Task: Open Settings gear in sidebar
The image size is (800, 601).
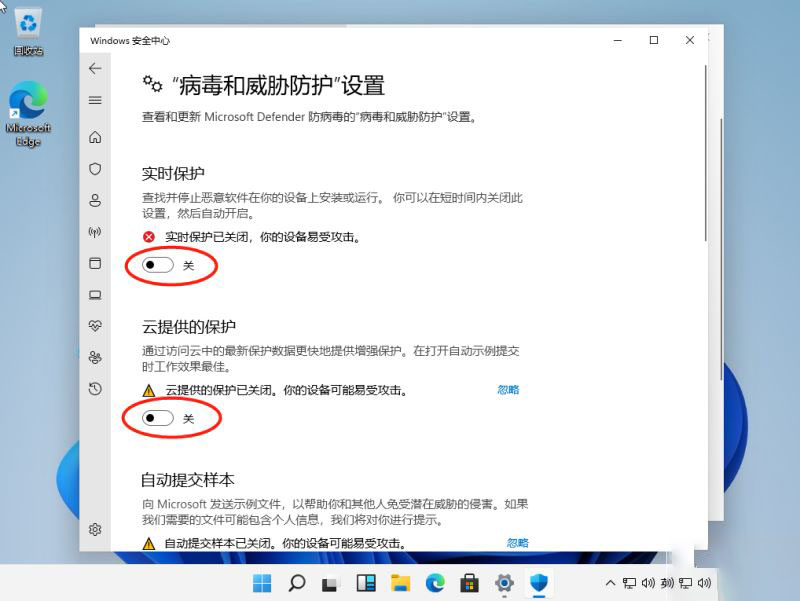Action: click(x=95, y=530)
